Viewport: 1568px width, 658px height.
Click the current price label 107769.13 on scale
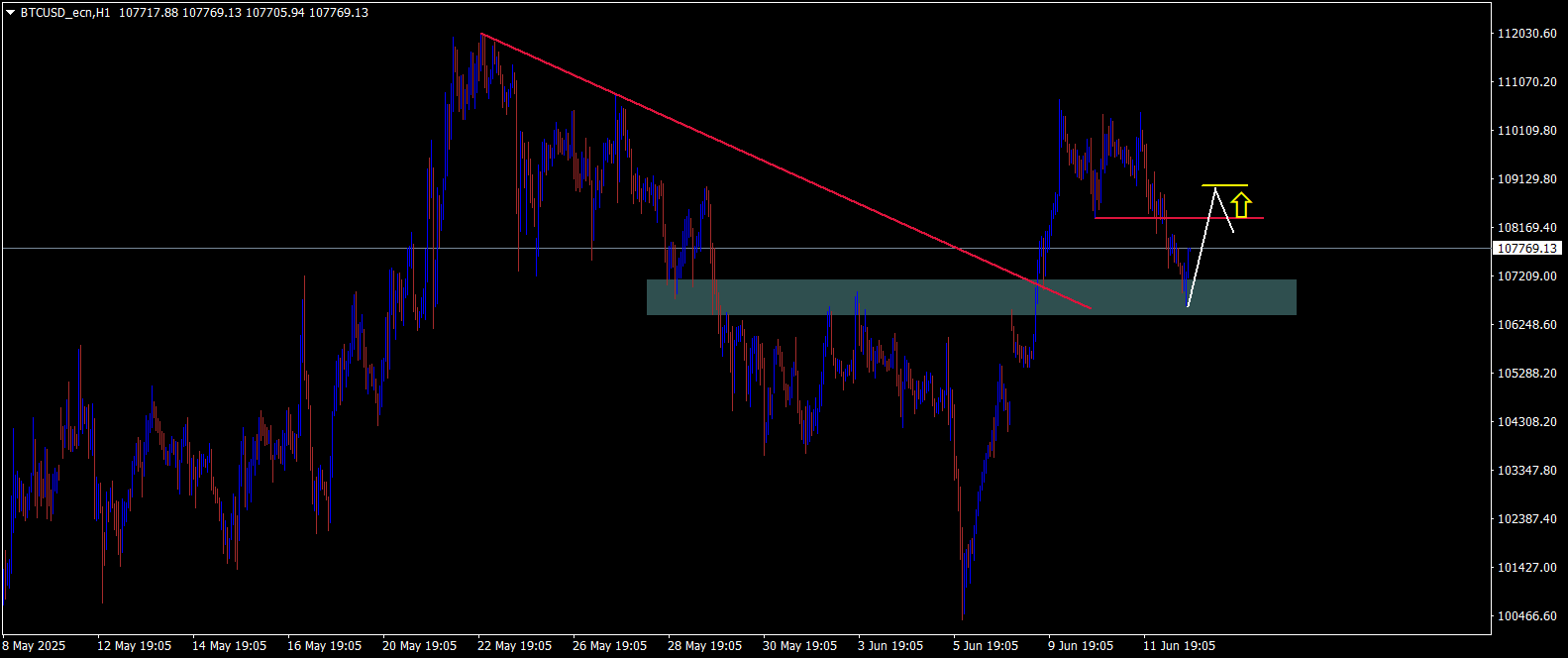1526,249
